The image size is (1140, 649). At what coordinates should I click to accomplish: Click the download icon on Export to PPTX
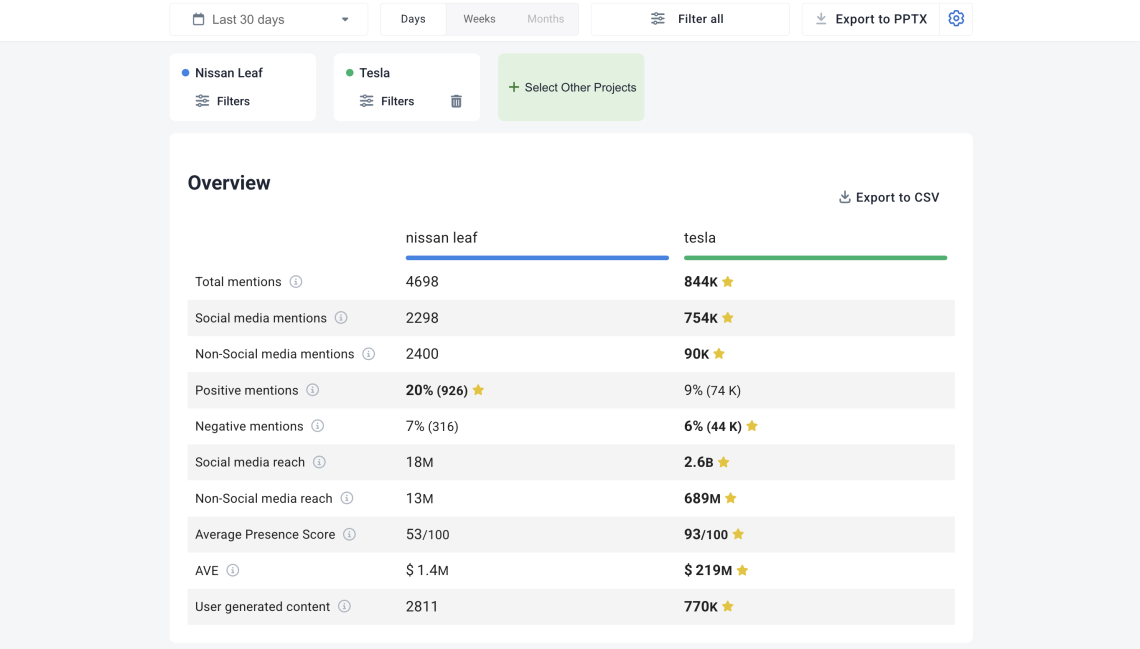click(x=821, y=19)
